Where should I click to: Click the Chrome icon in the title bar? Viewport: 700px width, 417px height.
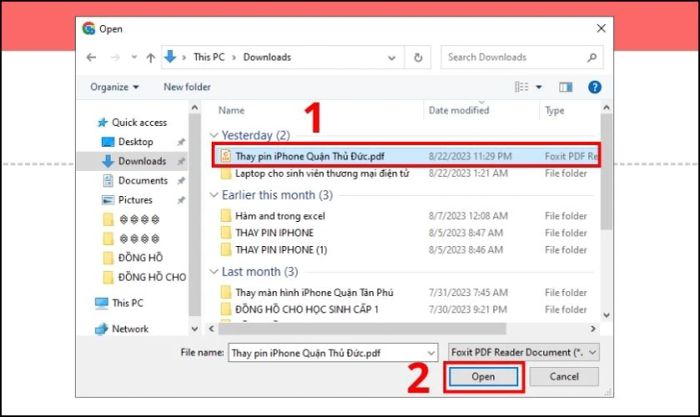(88, 29)
